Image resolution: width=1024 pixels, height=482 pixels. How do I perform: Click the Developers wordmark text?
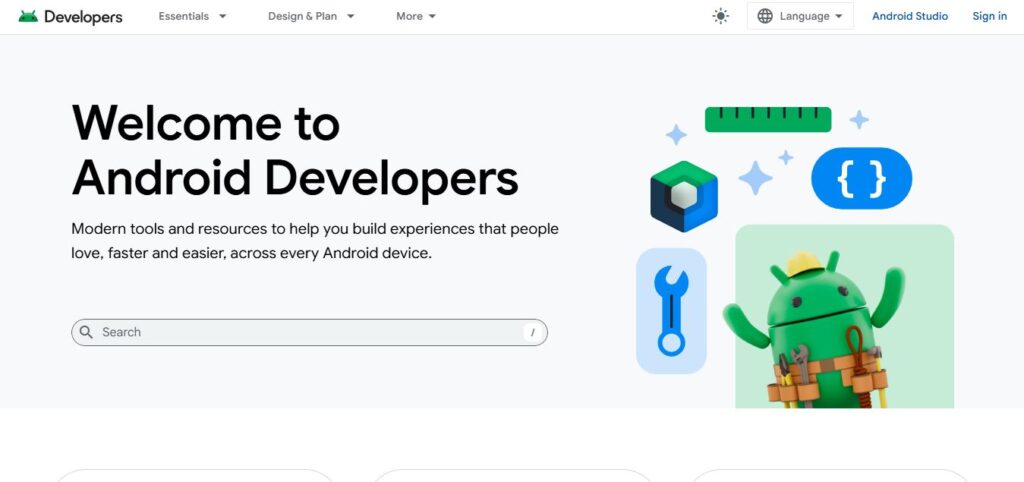tap(83, 17)
